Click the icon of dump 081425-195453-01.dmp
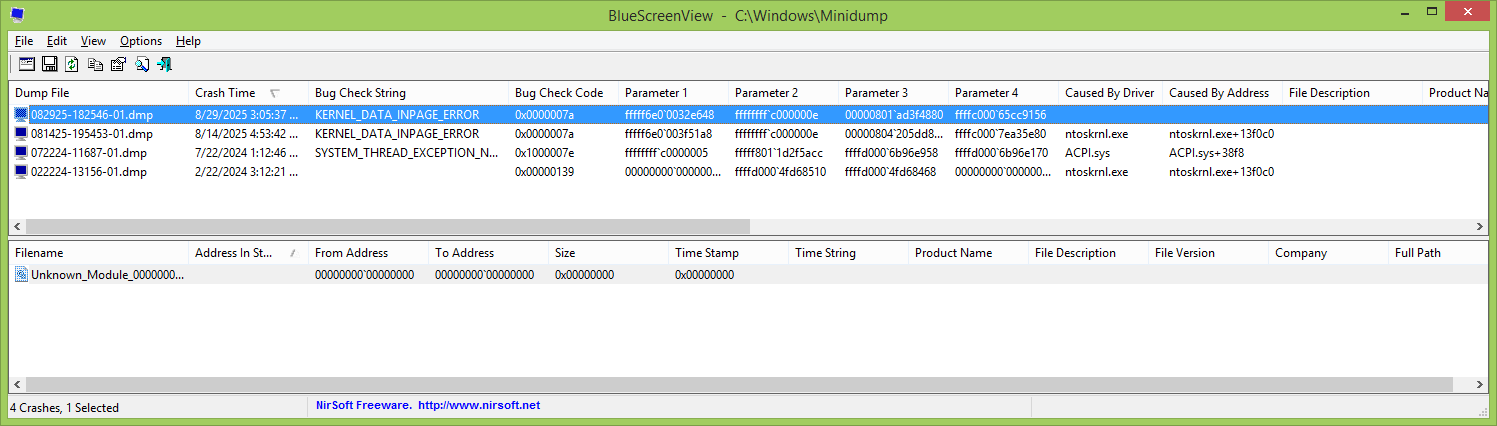1497x426 pixels. [x=21, y=134]
